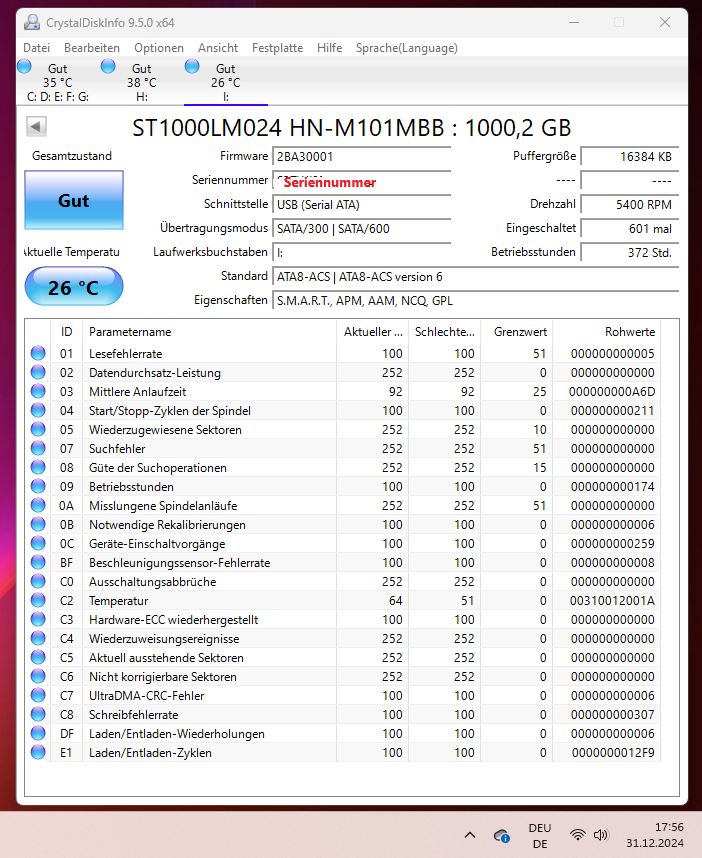This screenshot has height=858, width=702.
Task: Show hidden tray icons chevron
Action: 469,835
